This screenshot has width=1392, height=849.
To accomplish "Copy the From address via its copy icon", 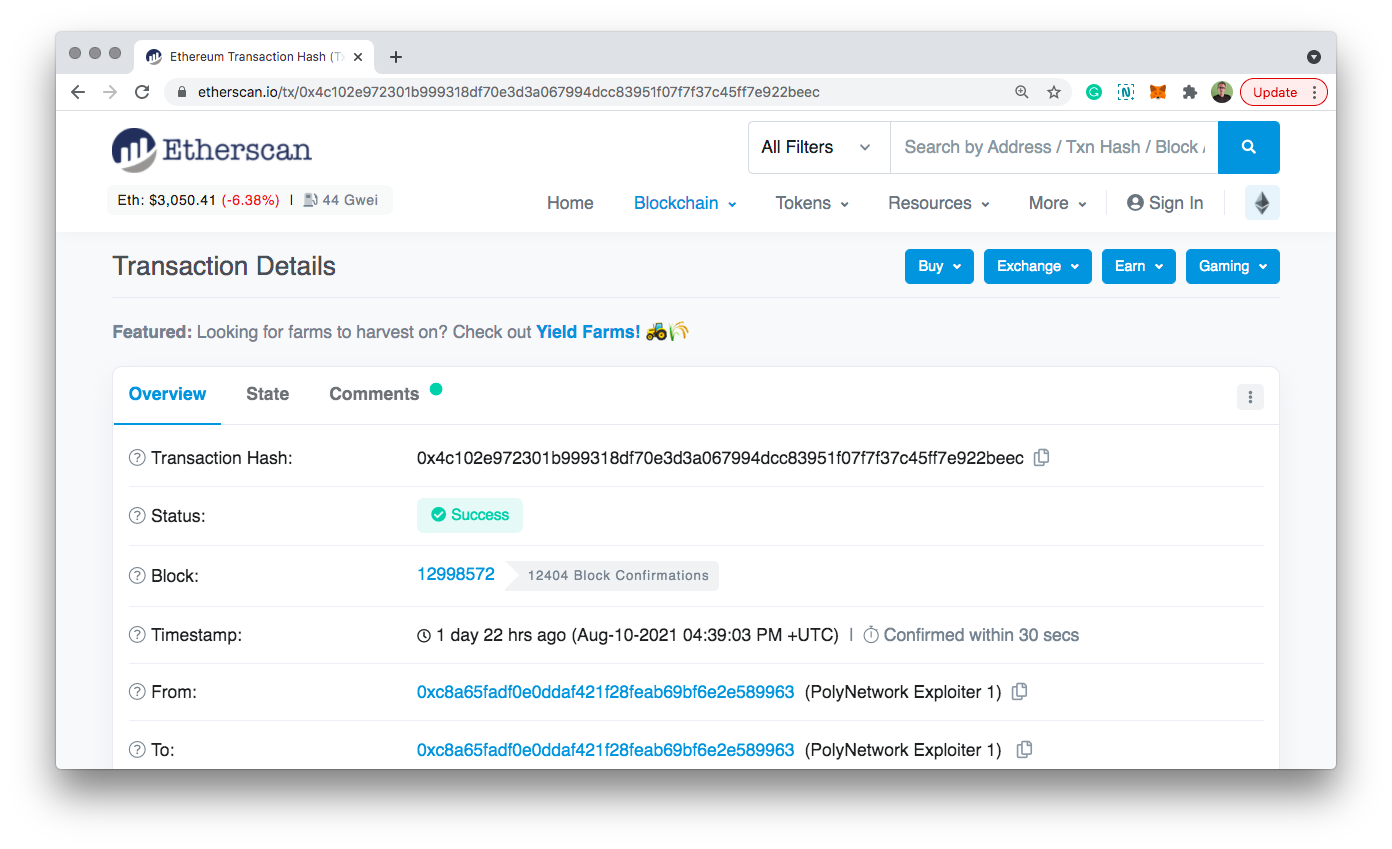I will [1019, 691].
